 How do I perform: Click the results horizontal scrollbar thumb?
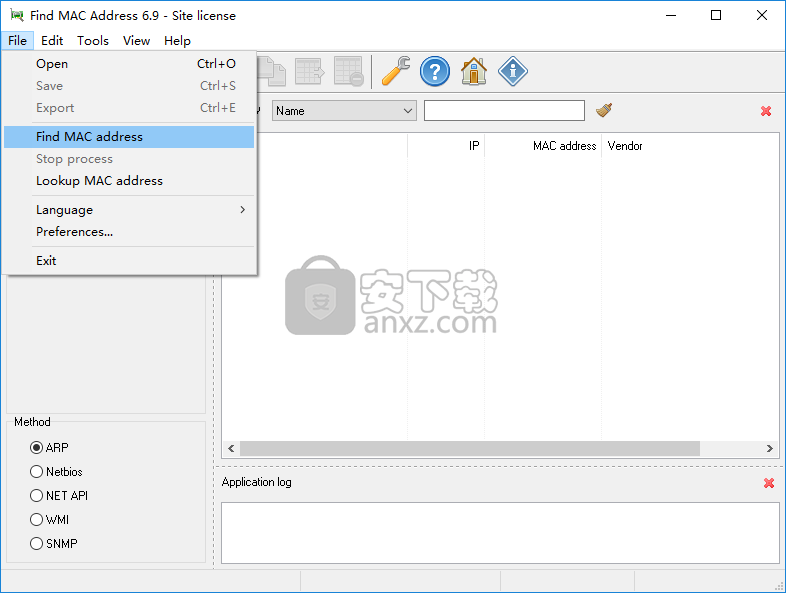[470, 448]
